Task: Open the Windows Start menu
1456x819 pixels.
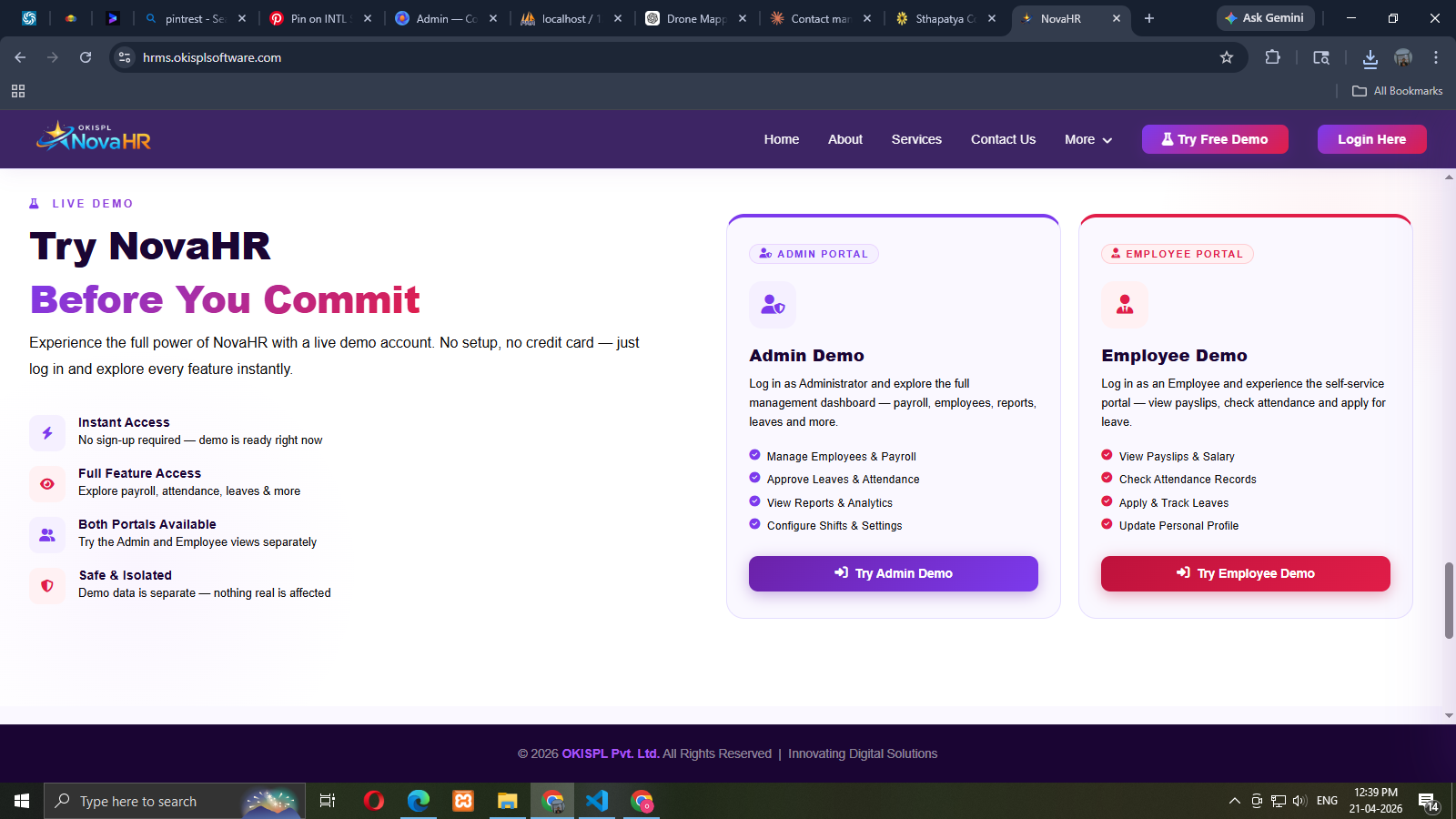Action: (x=22, y=801)
